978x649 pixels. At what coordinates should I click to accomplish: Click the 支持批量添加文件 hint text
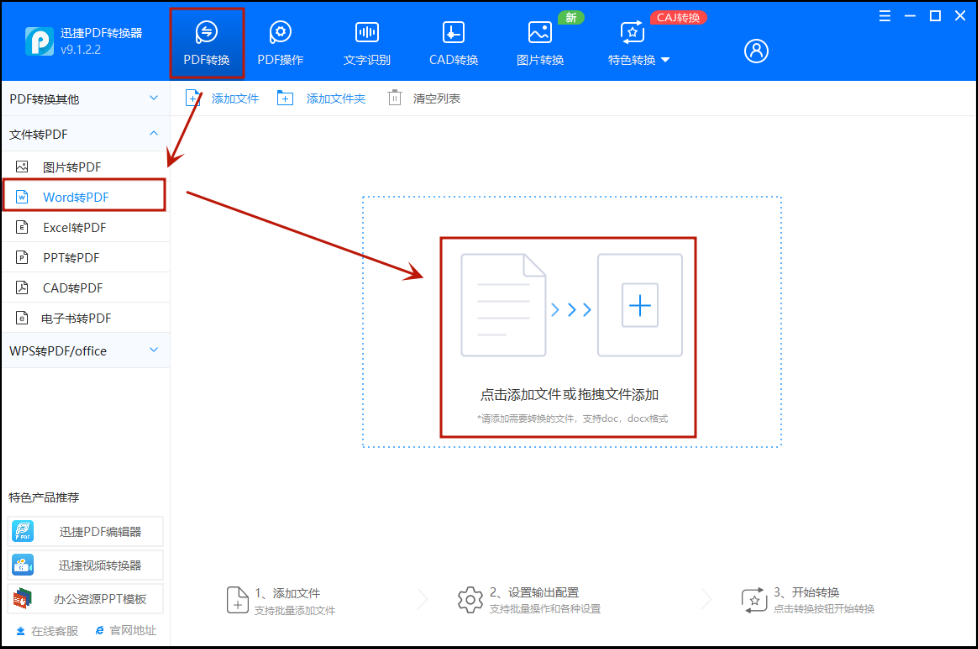(294, 610)
